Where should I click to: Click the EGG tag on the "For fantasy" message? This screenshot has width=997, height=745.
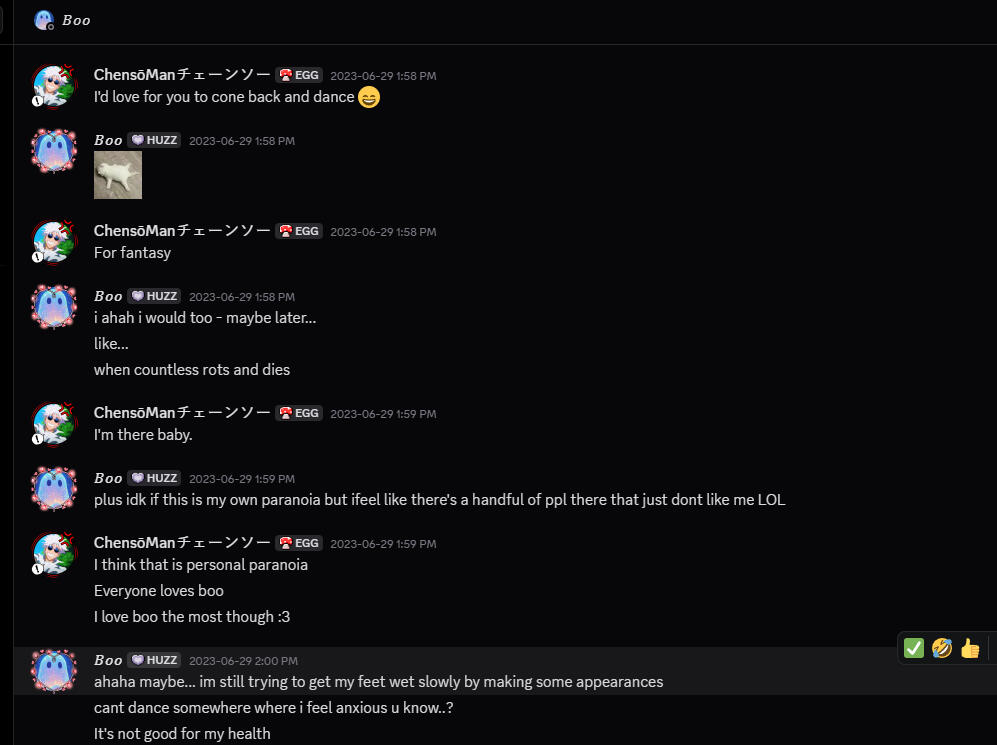coord(299,231)
